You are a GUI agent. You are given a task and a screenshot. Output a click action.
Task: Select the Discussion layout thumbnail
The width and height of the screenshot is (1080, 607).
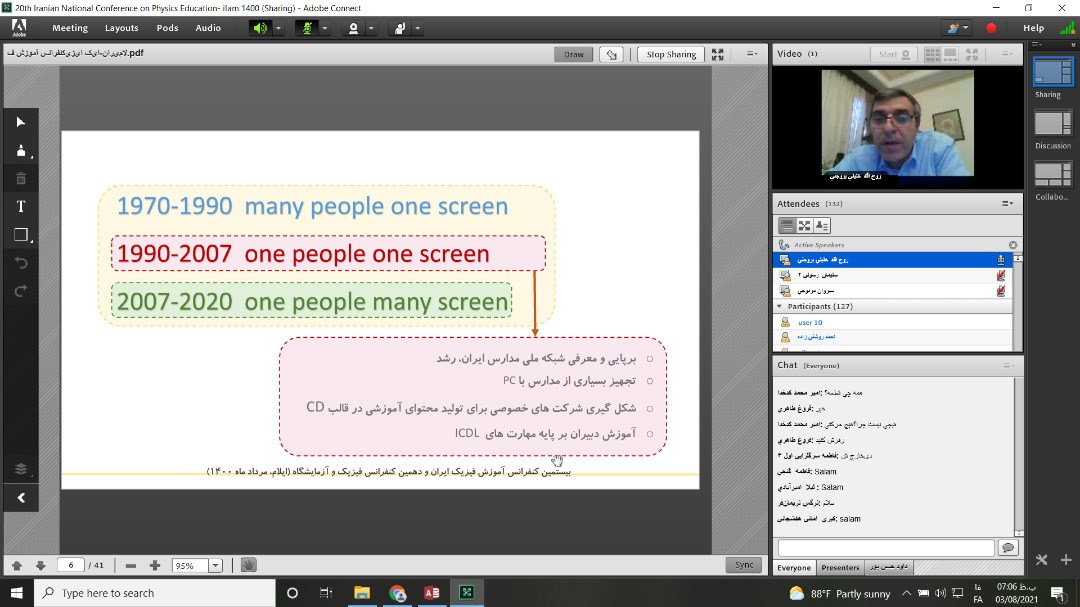tap(1052, 124)
